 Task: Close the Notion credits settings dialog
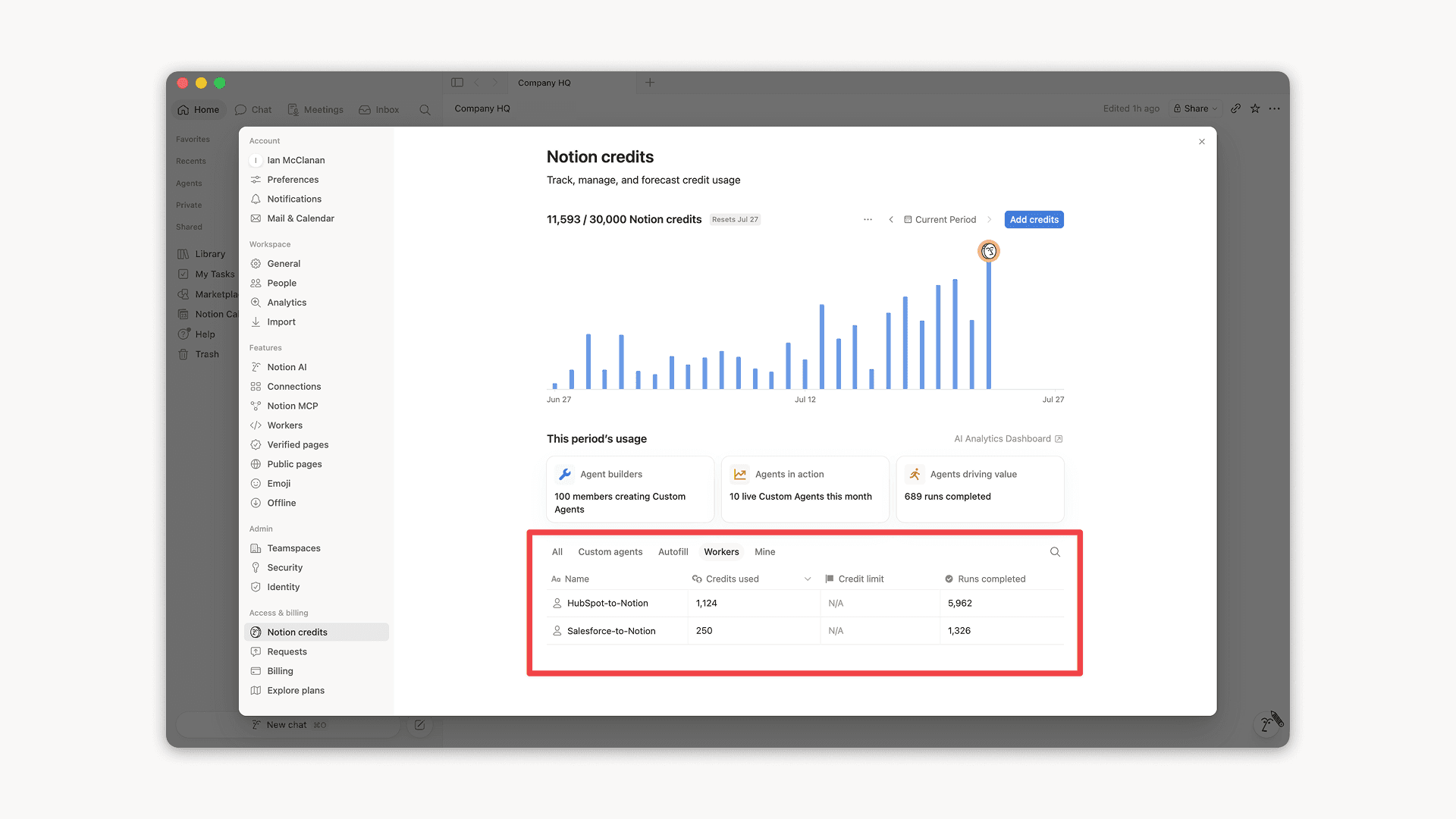coord(1202,142)
